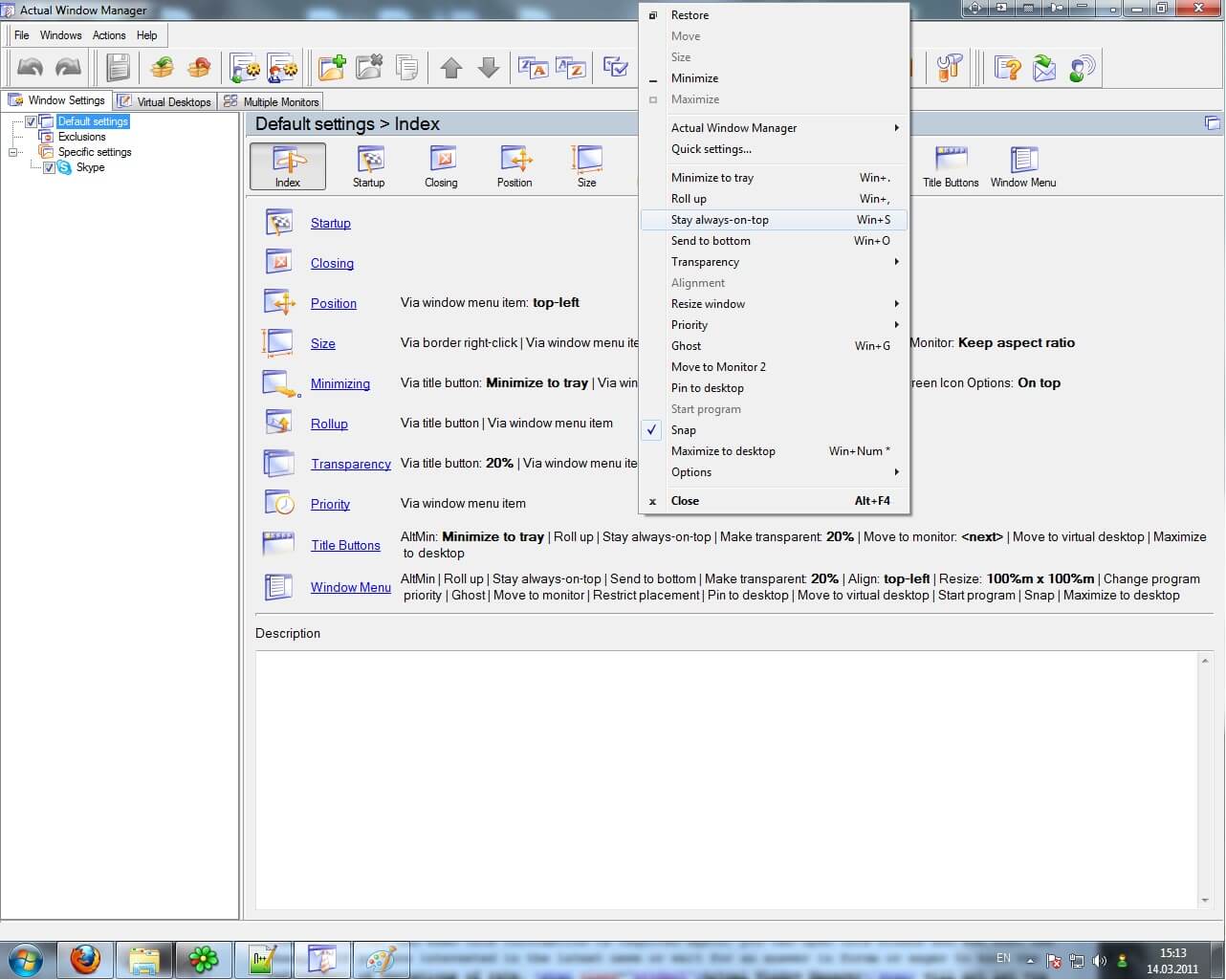This screenshot has height=980, width=1226.
Task: Click the Save floppy disk icon
Action: click(118, 68)
